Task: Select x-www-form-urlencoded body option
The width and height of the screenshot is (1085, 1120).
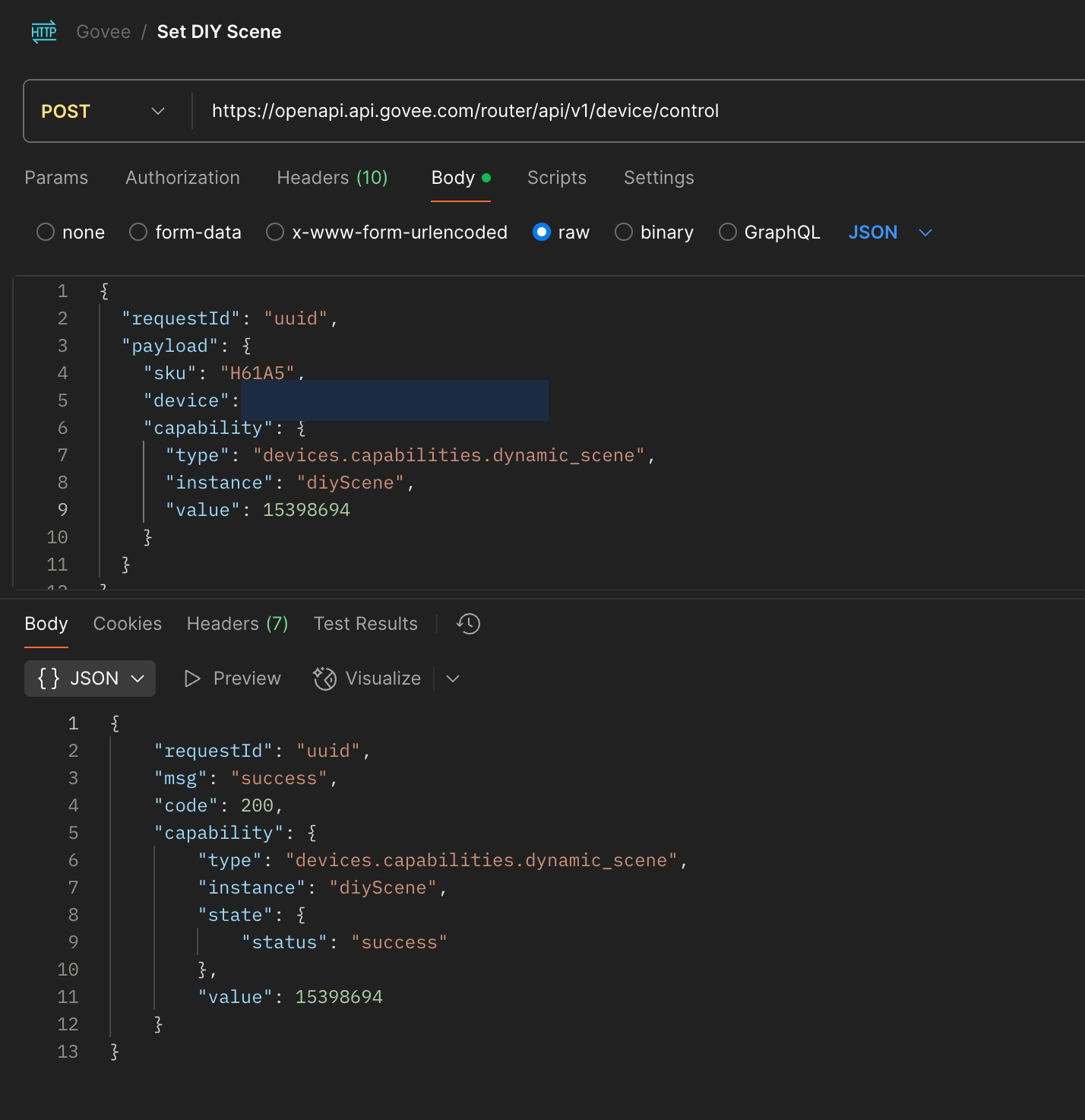Action: 275,232
